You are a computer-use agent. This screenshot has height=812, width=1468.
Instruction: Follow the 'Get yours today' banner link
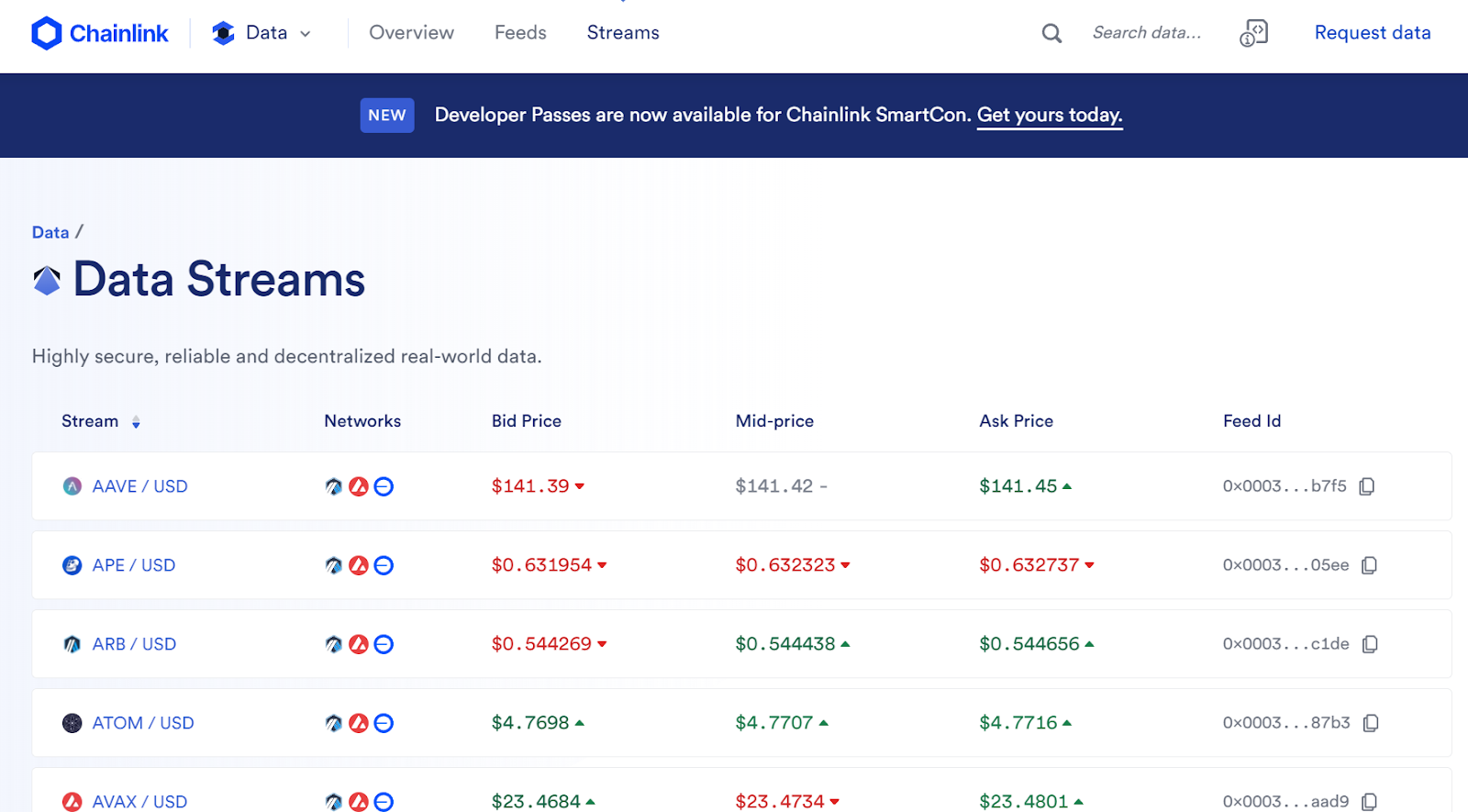pyautogui.click(x=1049, y=115)
